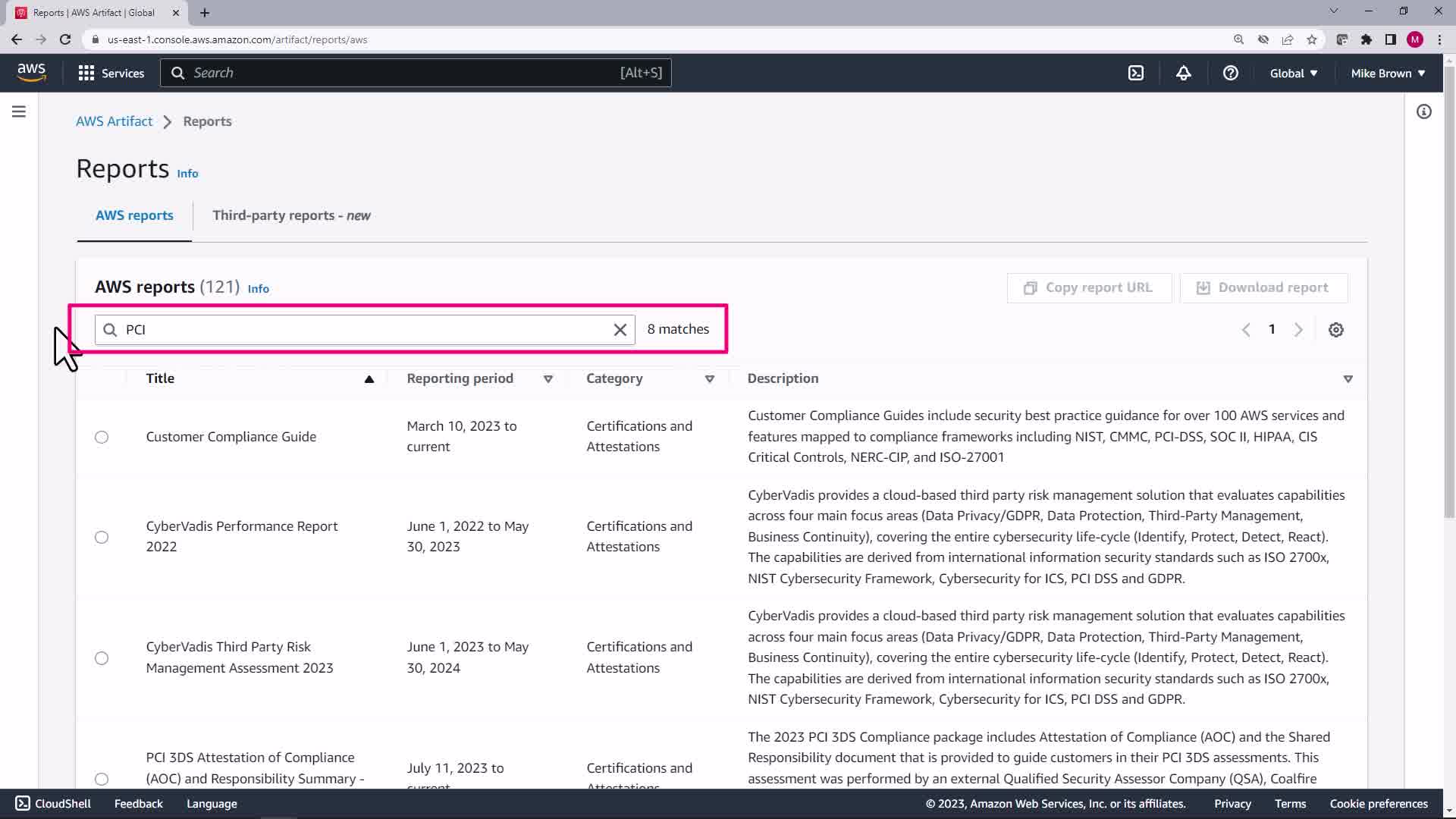The width and height of the screenshot is (1456, 819).
Task: Open the side navigation hamburger menu
Action: [19, 111]
